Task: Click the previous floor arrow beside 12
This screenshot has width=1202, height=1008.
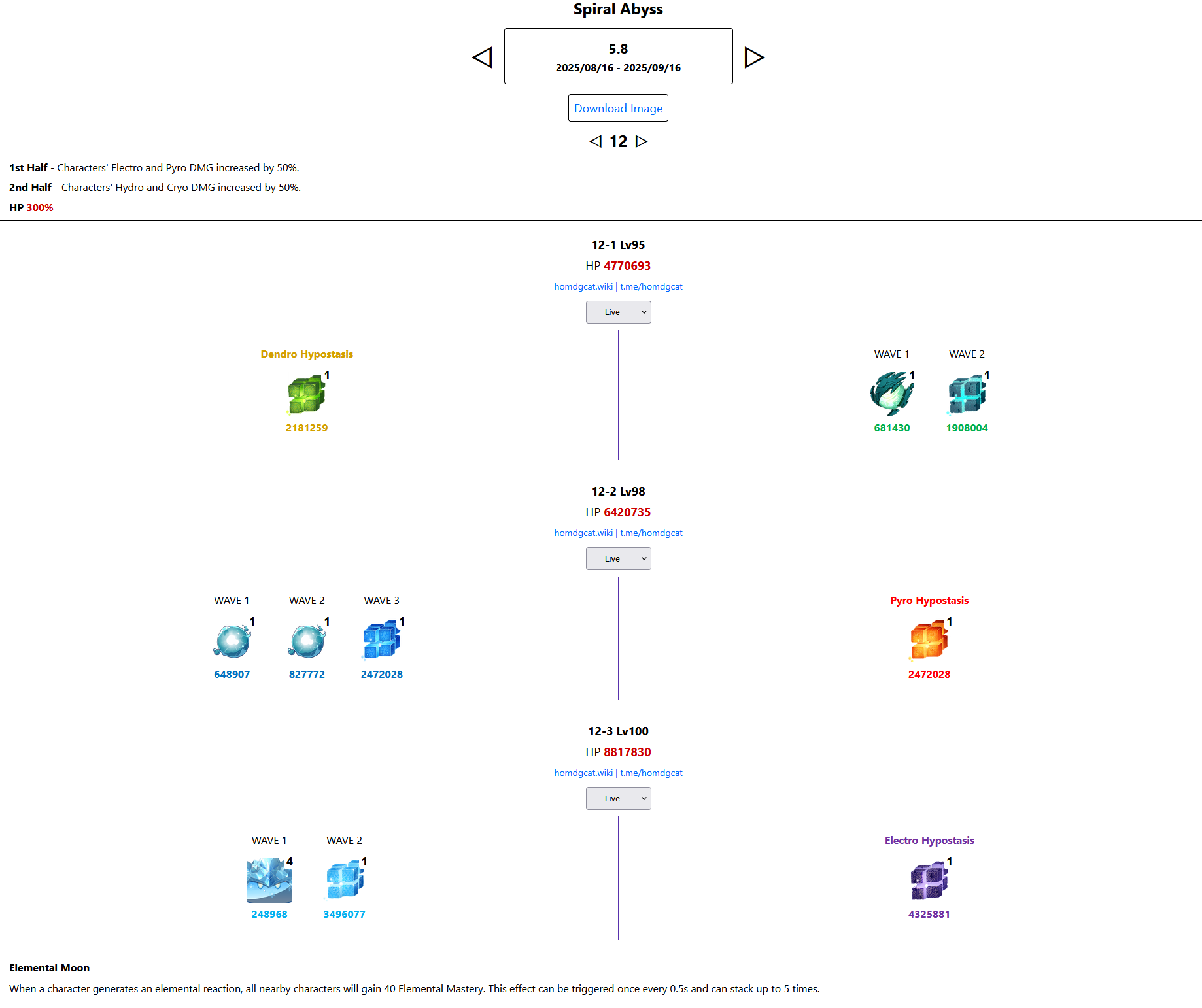Action: point(595,141)
